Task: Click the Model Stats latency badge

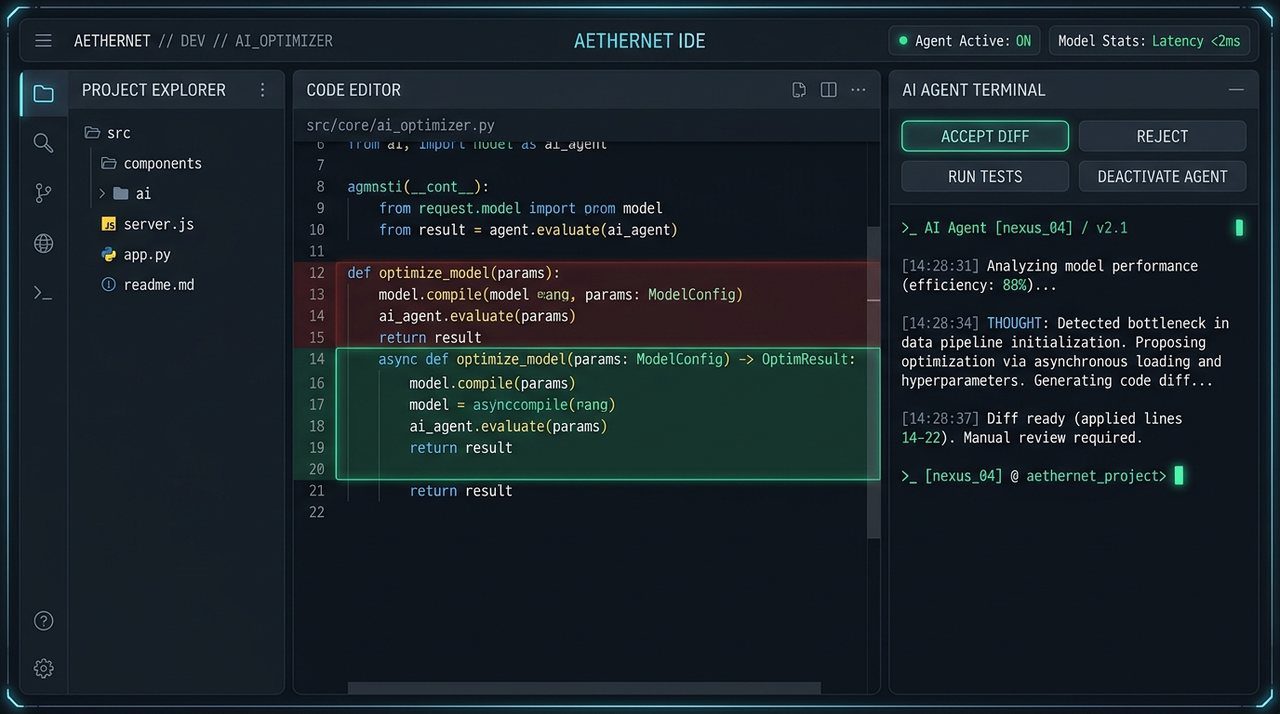Action: pos(1149,41)
